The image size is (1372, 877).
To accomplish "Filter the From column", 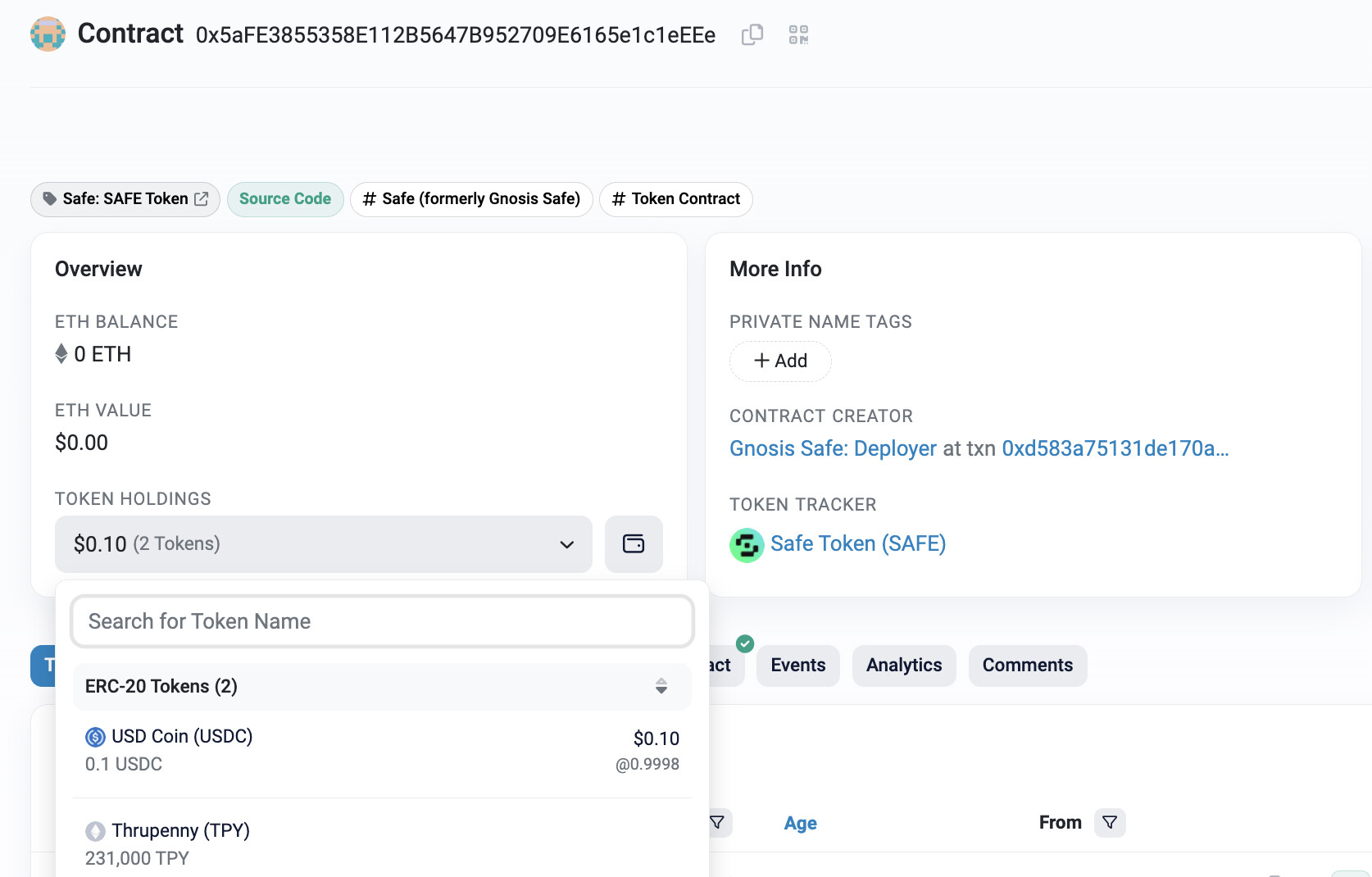I will pyautogui.click(x=1110, y=822).
